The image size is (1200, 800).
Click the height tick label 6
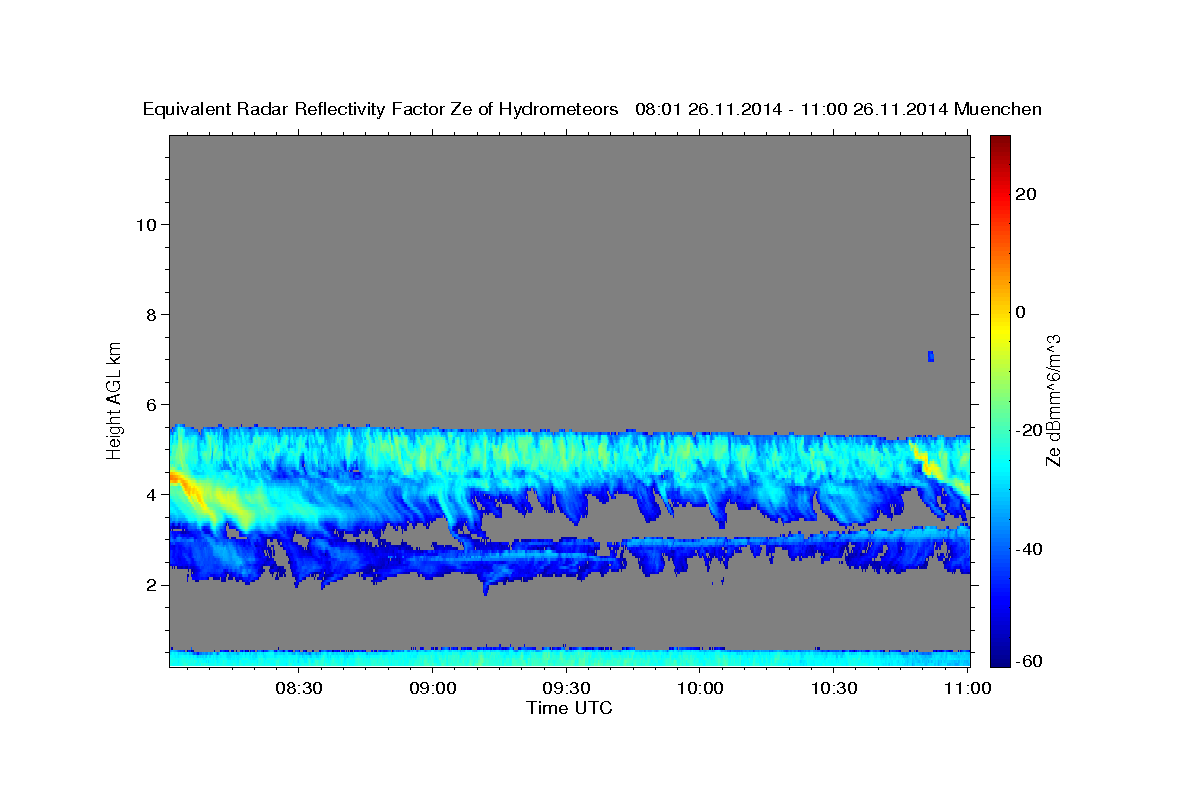click(151, 404)
